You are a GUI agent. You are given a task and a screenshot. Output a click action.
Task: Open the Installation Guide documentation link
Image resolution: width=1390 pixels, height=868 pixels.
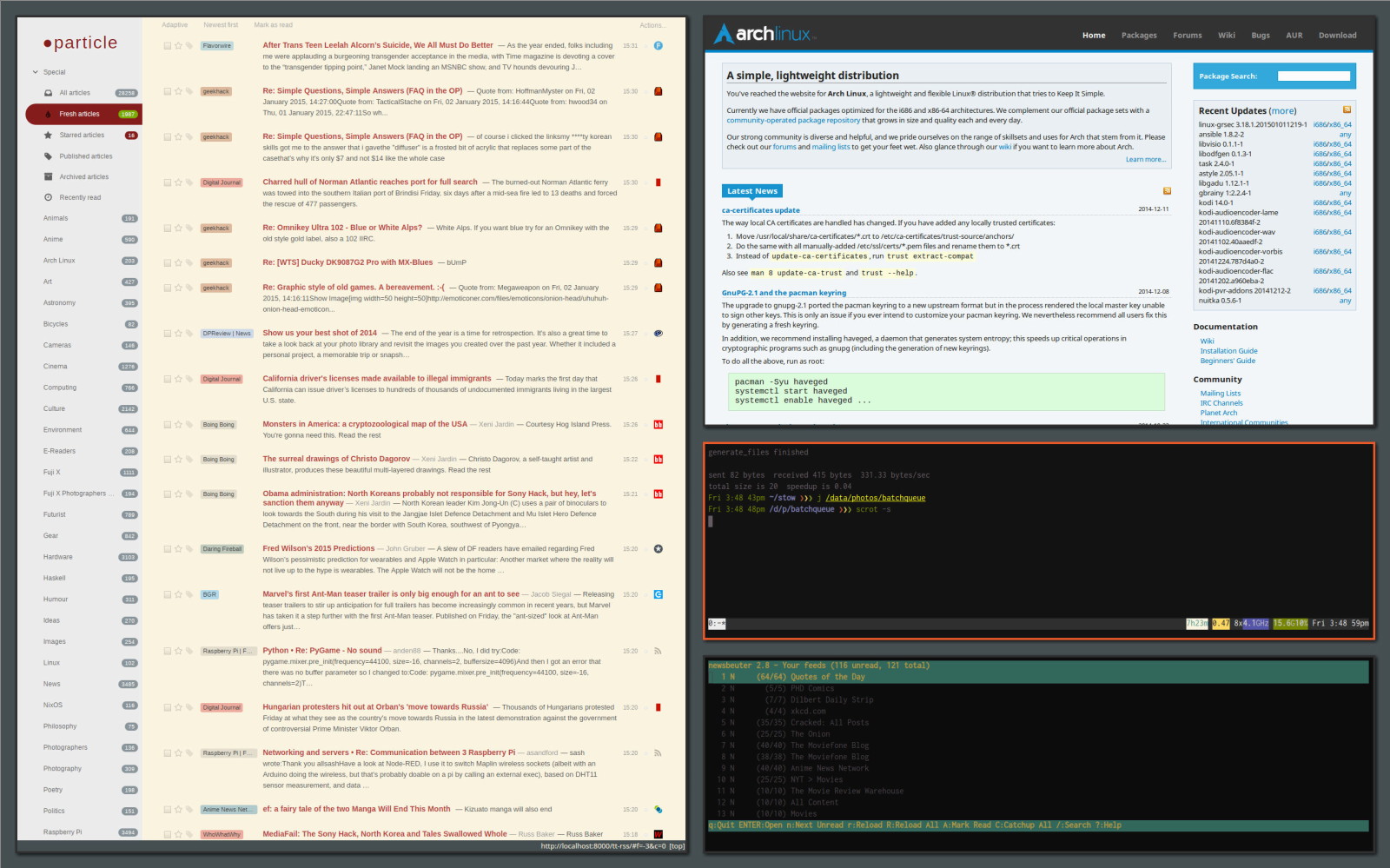(1229, 351)
